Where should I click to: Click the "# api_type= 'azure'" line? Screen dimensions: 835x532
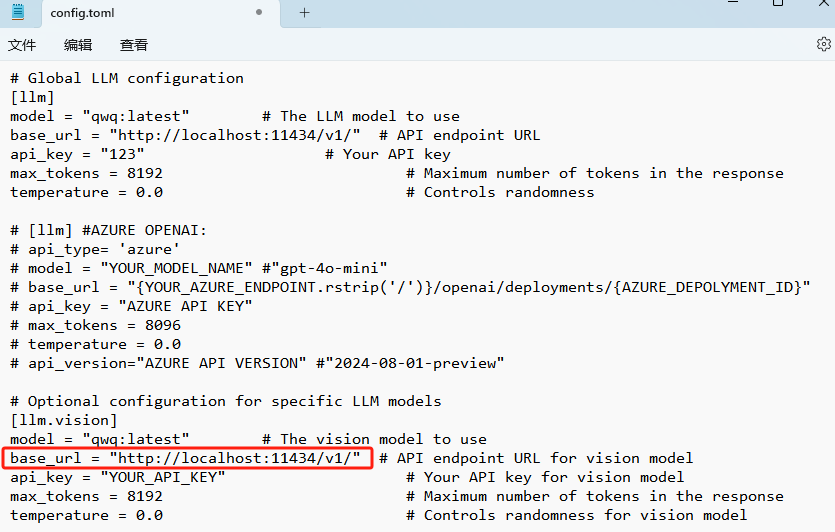click(95, 249)
